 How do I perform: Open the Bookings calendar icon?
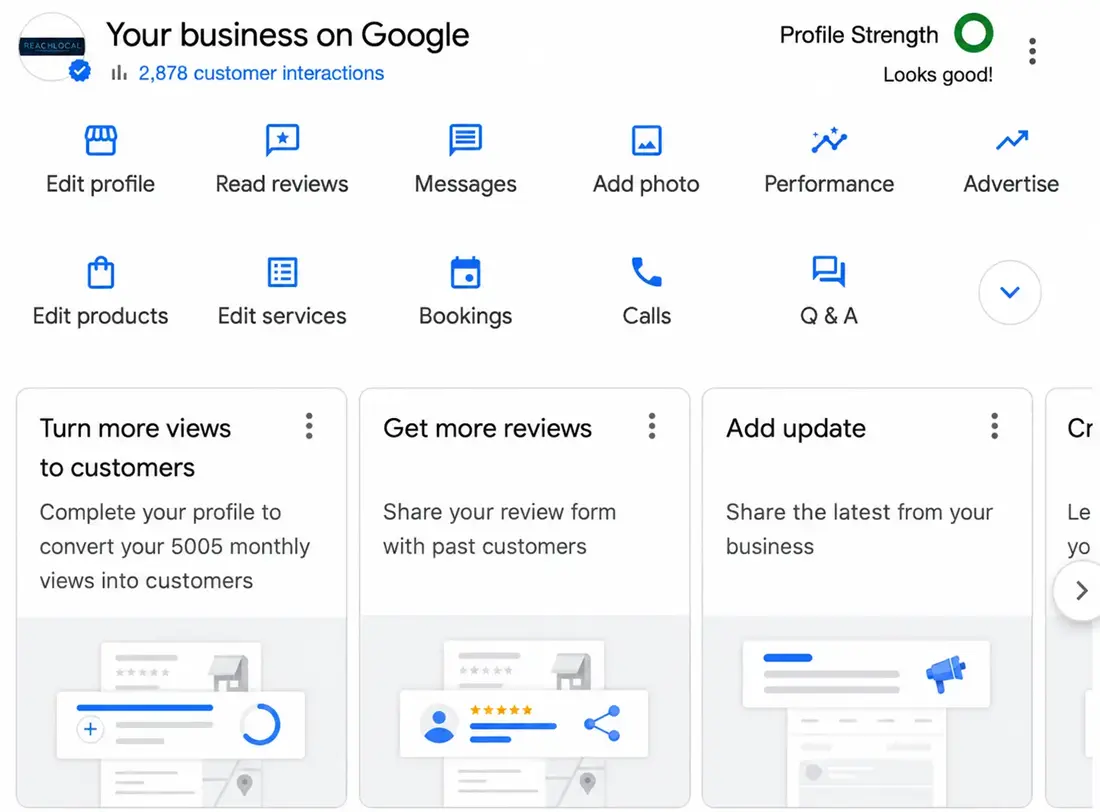465,272
